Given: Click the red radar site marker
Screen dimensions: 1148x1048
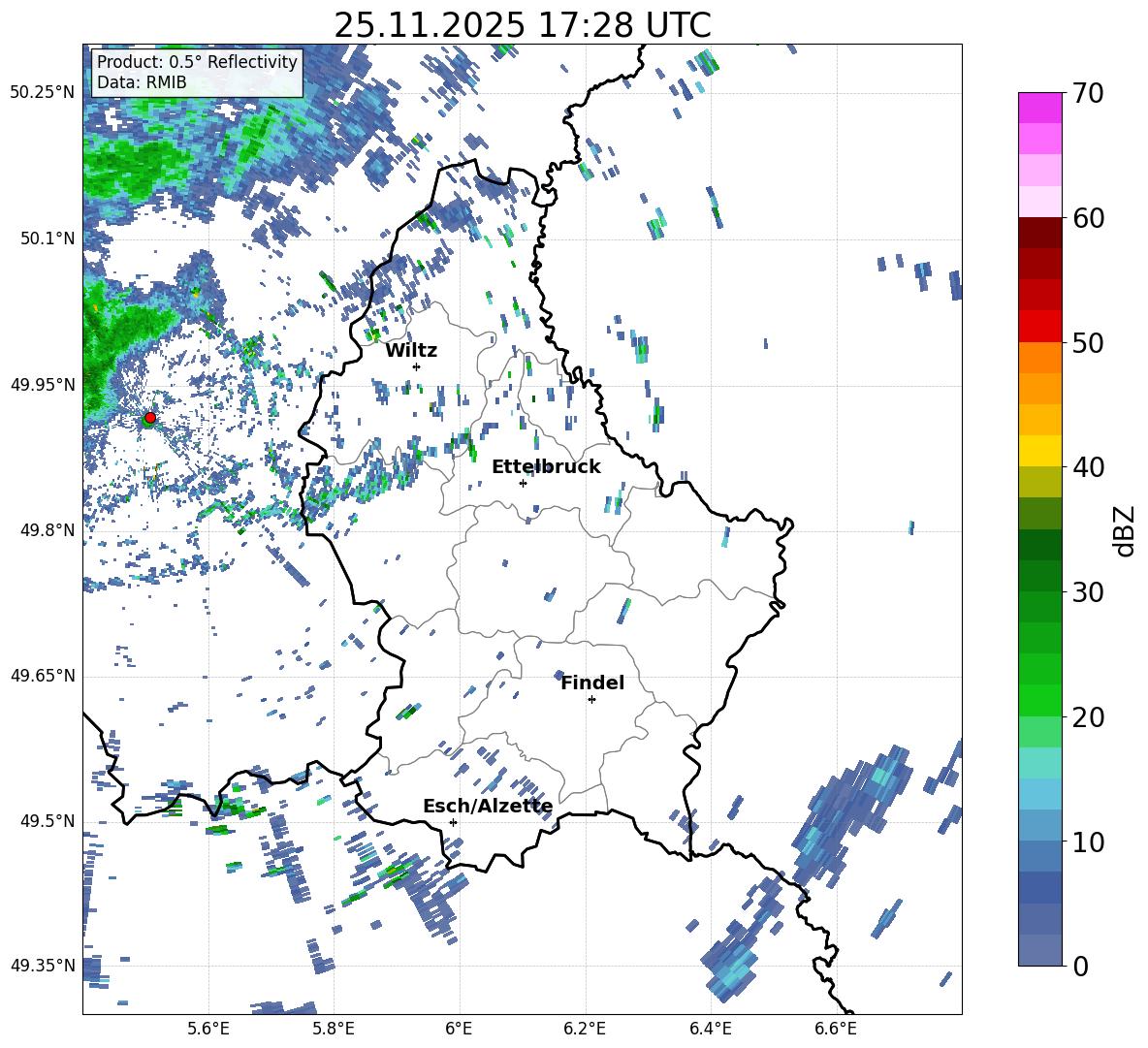Looking at the screenshot, I should tap(150, 418).
